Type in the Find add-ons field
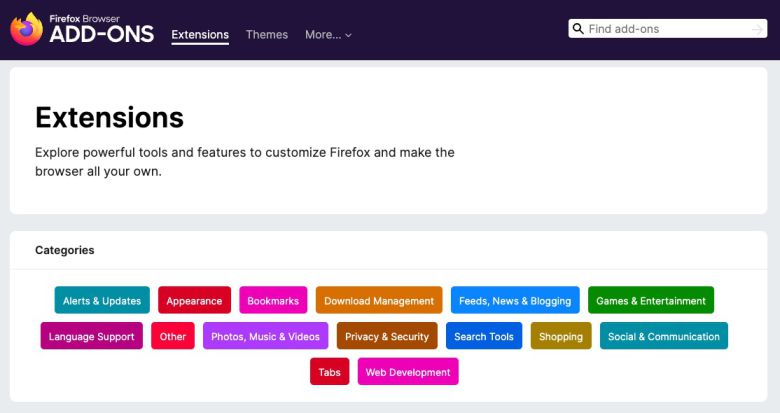This screenshot has height=413, width=780. point(665,29)
